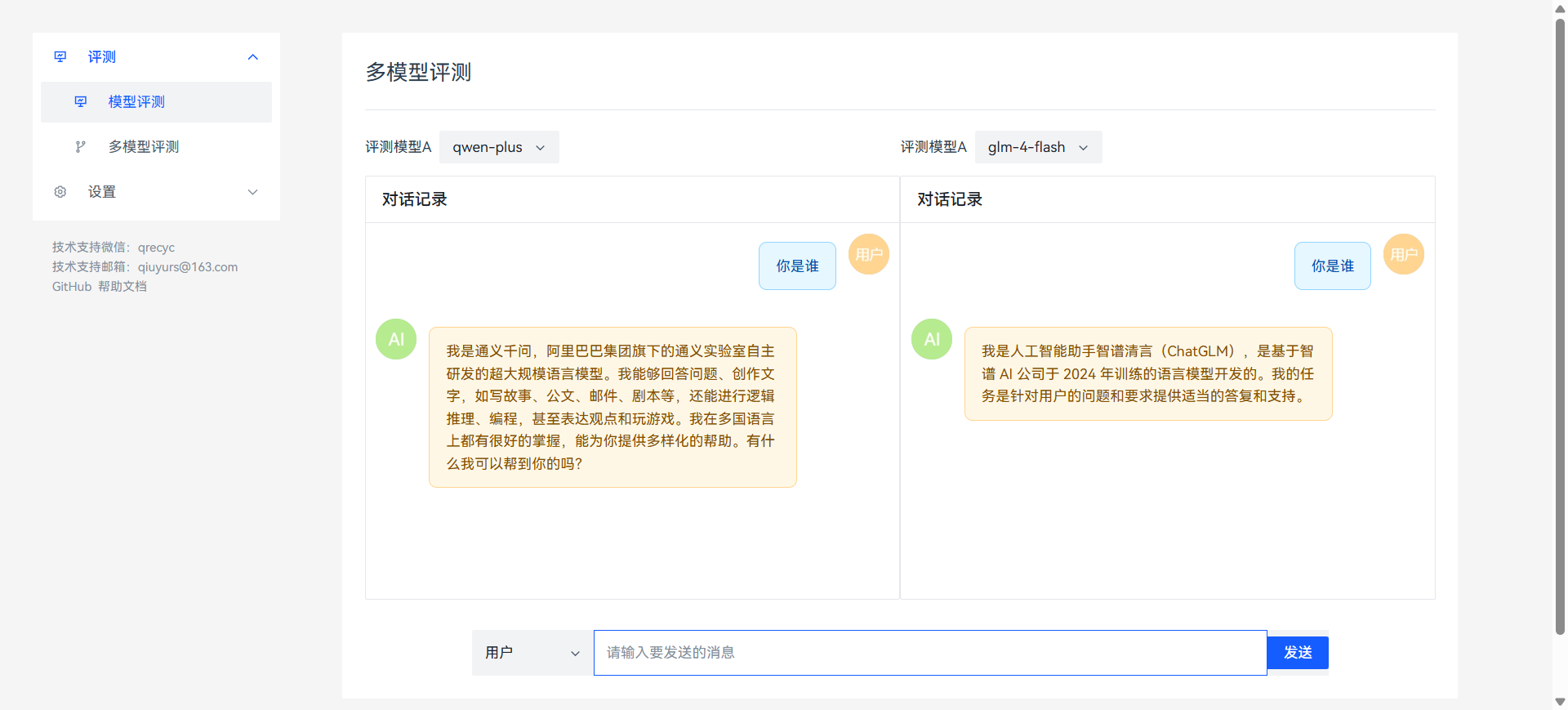Open the qwen-plus model dropdown
This screenshot has width=1568, height=710.
point(499,147)
